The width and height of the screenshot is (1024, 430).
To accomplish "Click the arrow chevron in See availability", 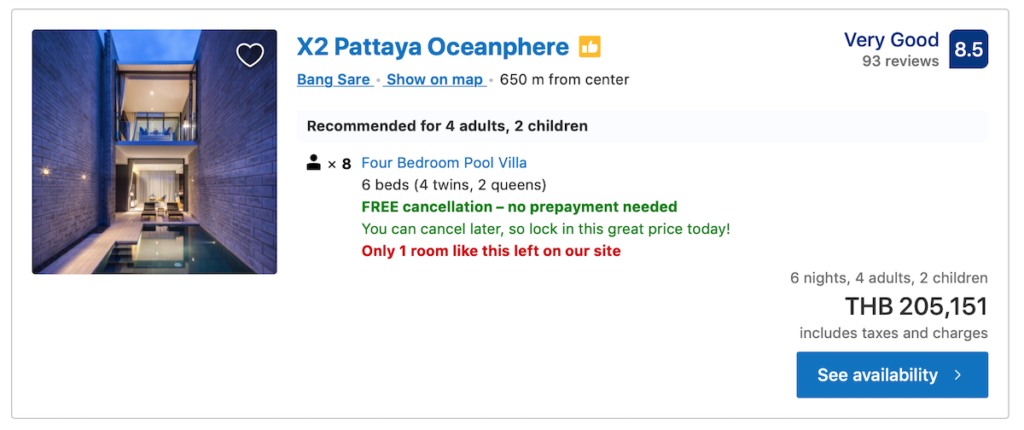I will 958,375.
